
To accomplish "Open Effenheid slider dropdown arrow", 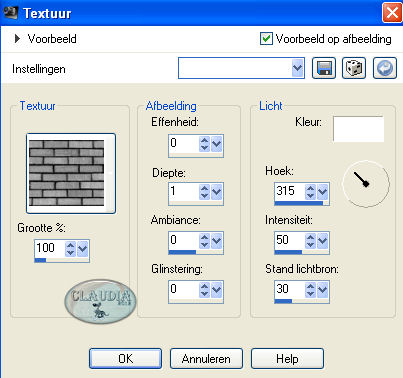I will pyautogui.click(x=217, y=144).
